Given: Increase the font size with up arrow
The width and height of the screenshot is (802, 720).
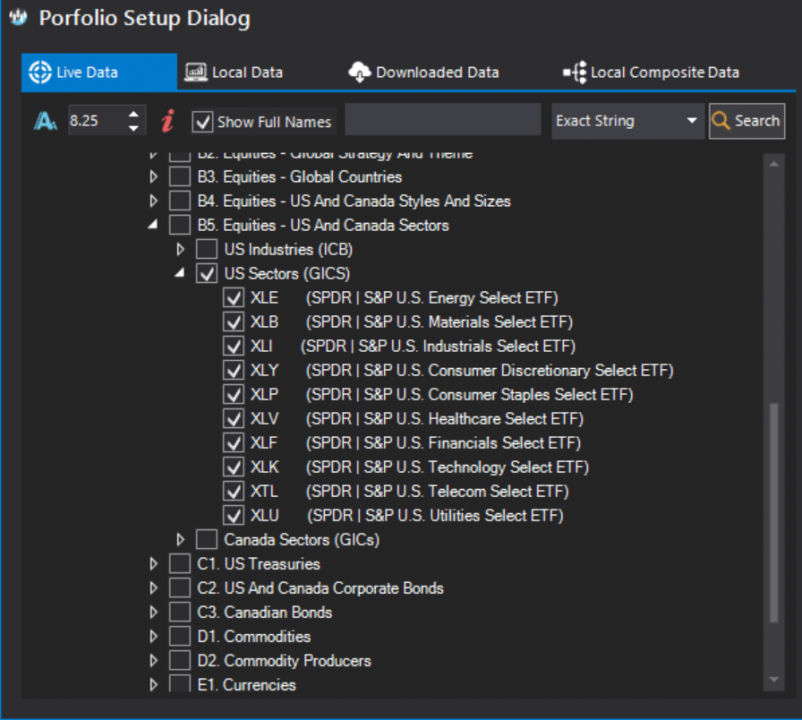Looking at the screenshot, I should pos(133,115).
